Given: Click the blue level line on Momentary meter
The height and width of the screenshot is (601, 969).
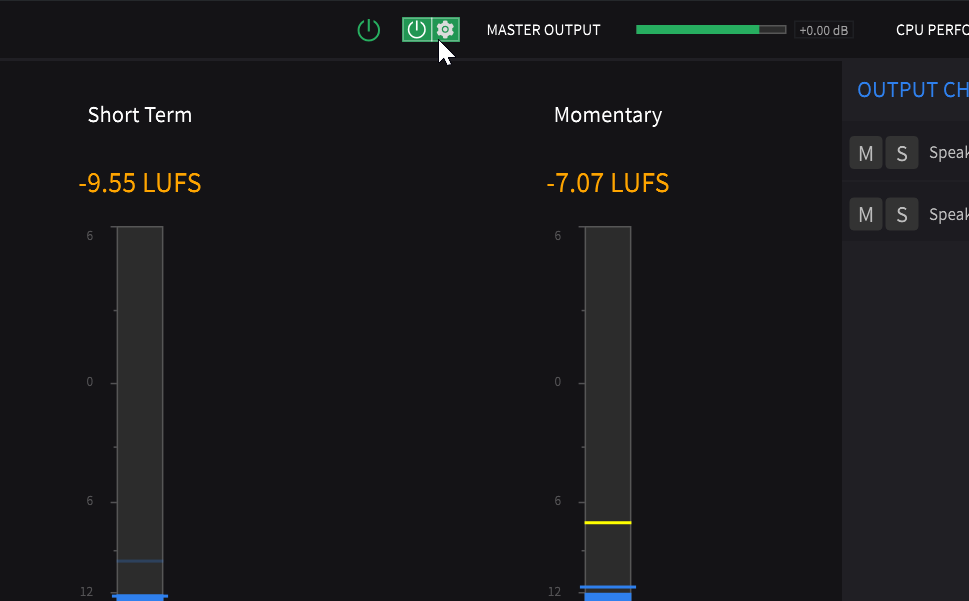Looking at the screenshot, I should [607, 587].
